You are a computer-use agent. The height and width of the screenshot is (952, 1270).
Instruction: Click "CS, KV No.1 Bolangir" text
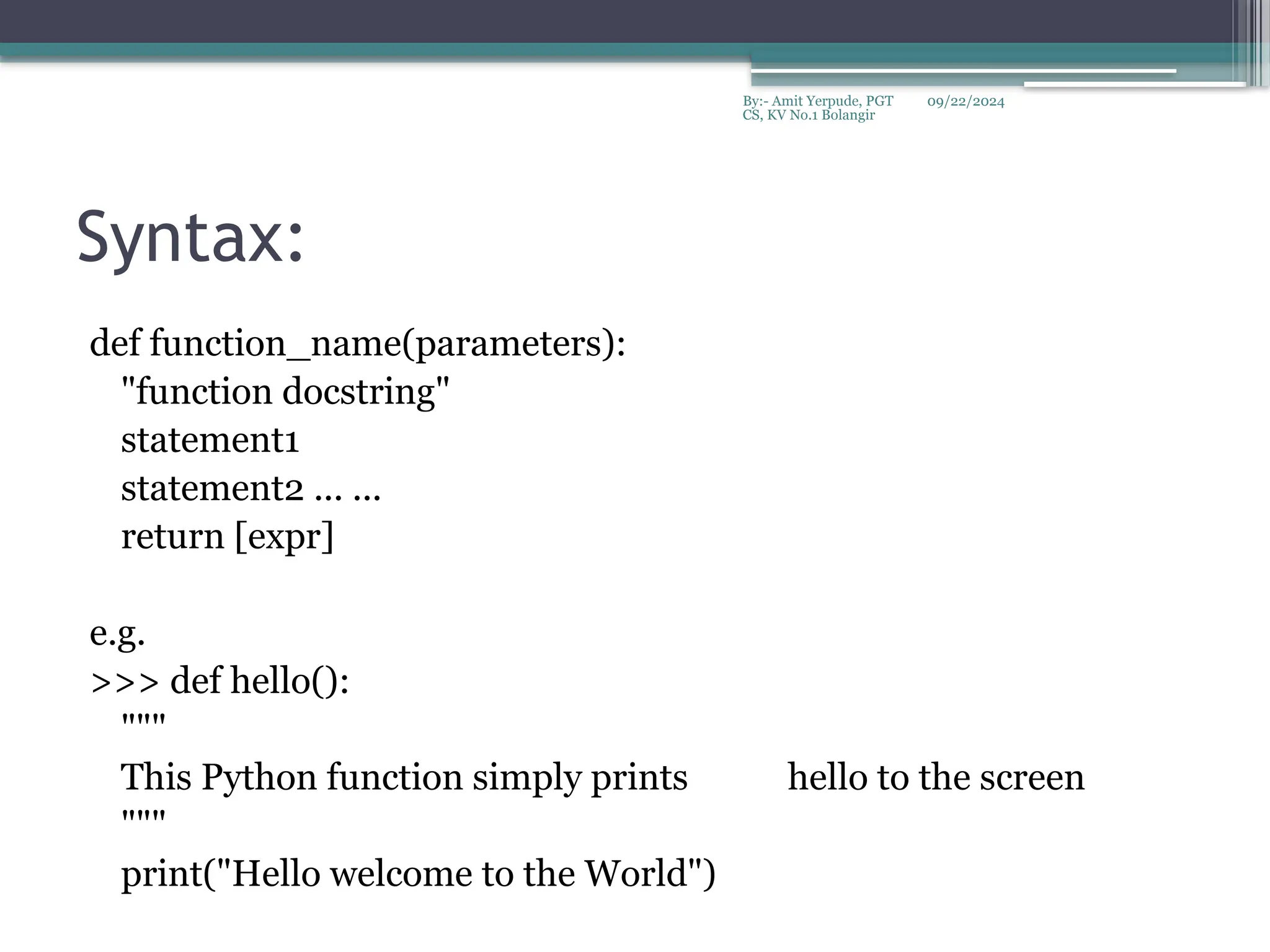(x=808, y=115)
